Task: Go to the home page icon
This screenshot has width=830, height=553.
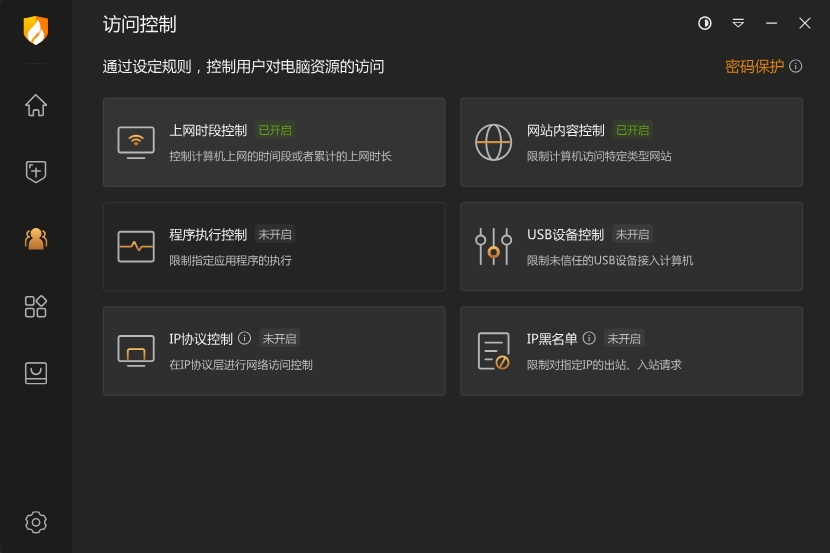Action: click(36, 105)
